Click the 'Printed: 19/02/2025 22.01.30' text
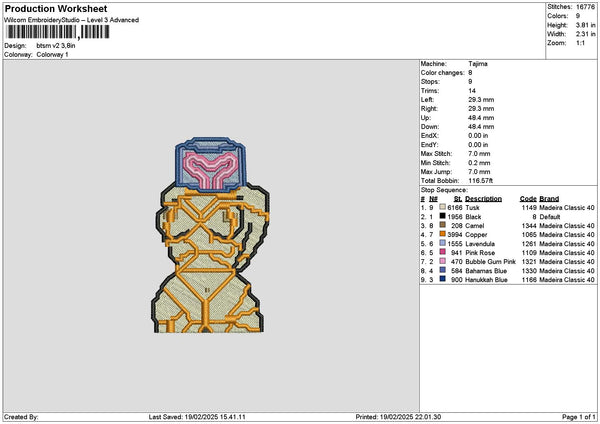This screenshot has height=424, width=600. point(398,417)
